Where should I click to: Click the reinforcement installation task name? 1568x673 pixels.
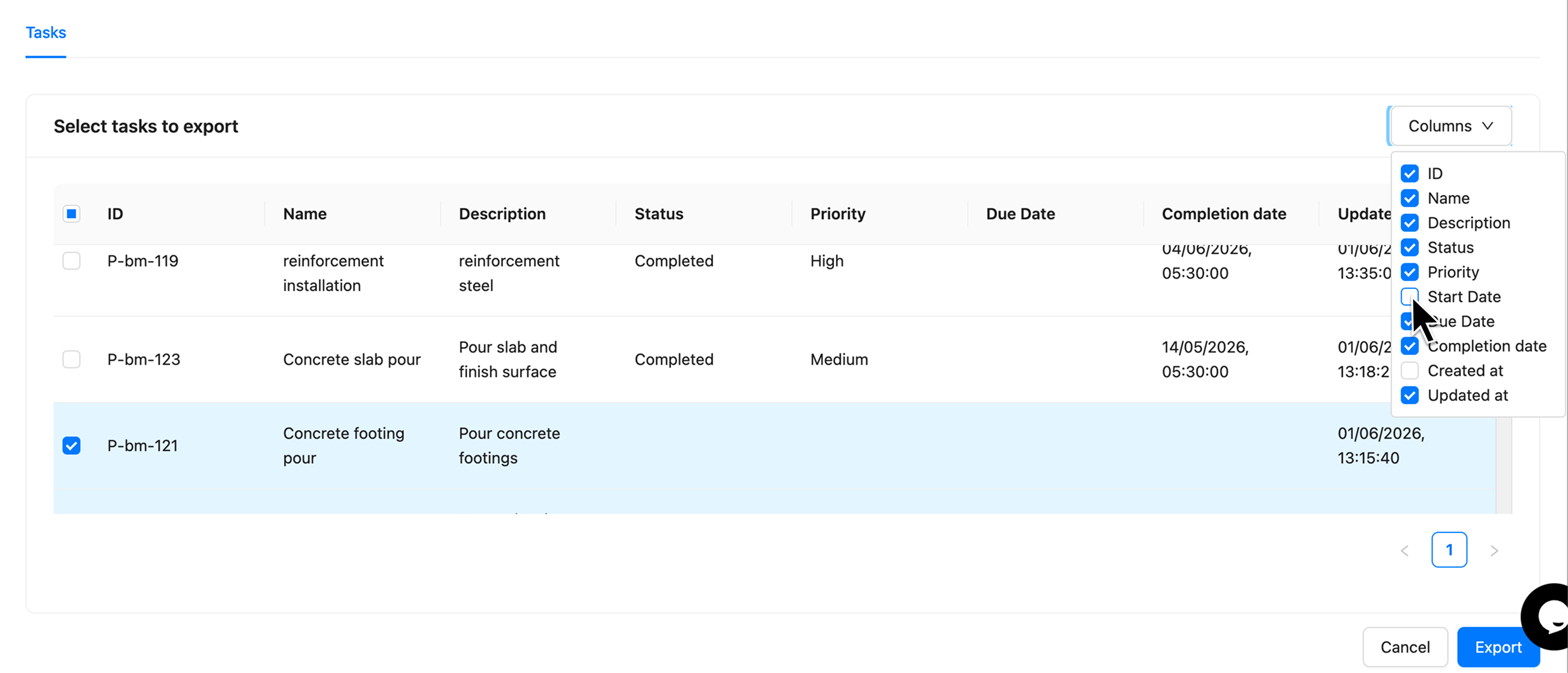click(x=333, y=273)
